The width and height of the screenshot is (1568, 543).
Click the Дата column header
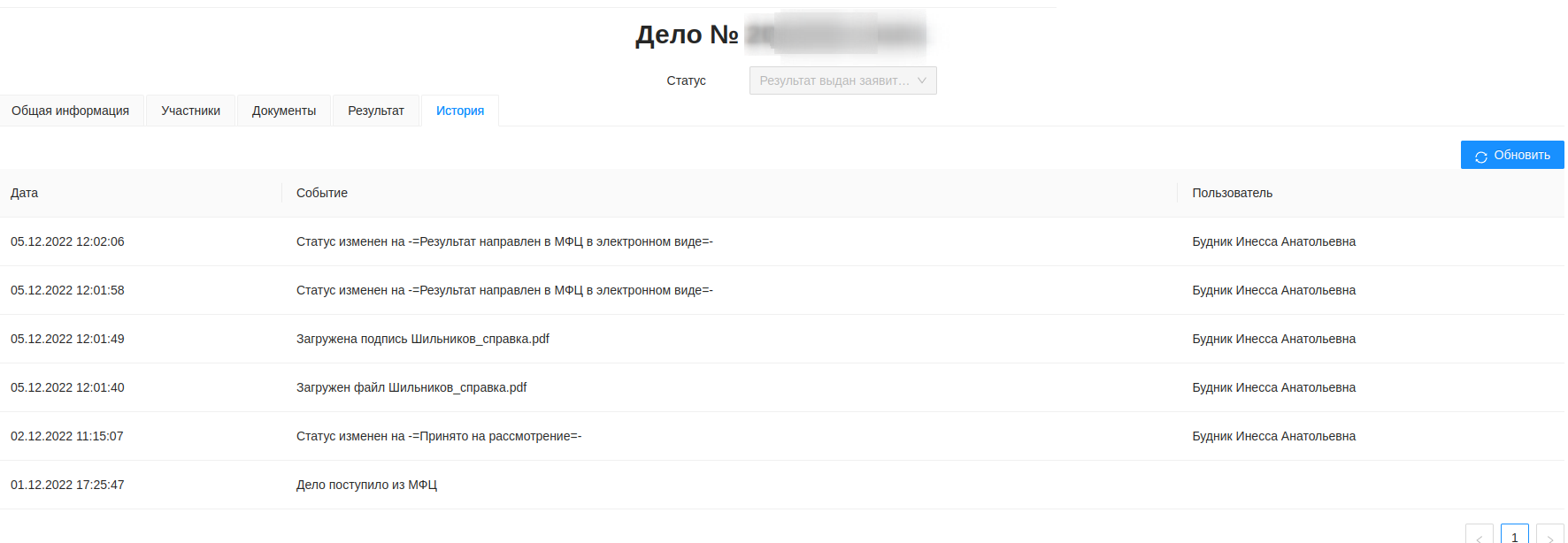point(25,193)
